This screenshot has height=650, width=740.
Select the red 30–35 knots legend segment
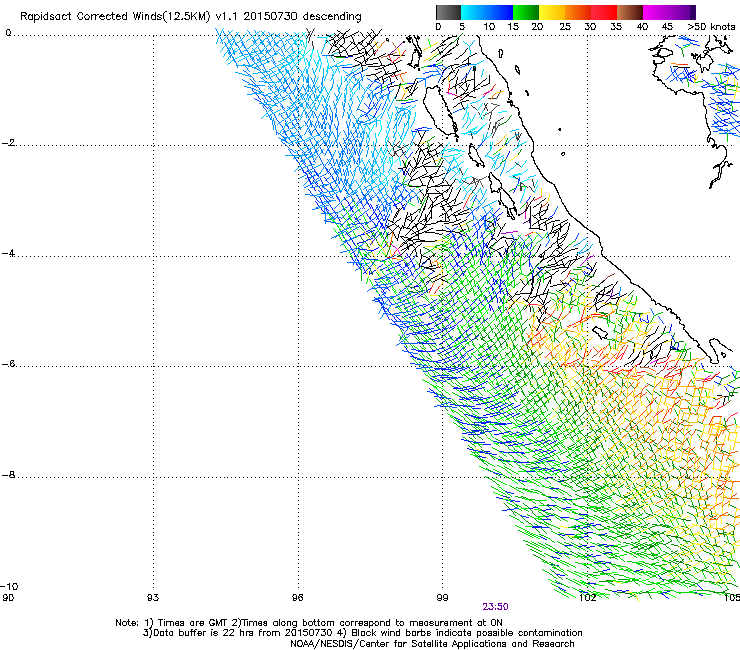604,12
